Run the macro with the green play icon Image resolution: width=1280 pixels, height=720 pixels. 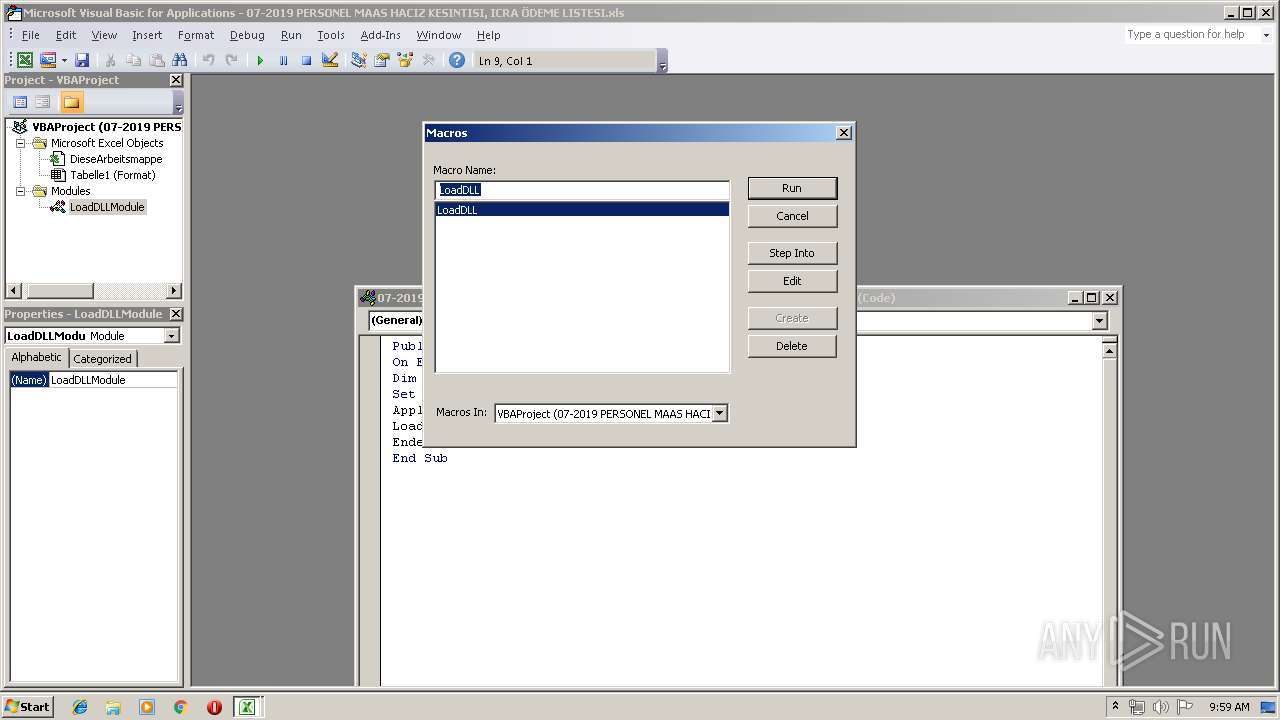tap(260, 60)
